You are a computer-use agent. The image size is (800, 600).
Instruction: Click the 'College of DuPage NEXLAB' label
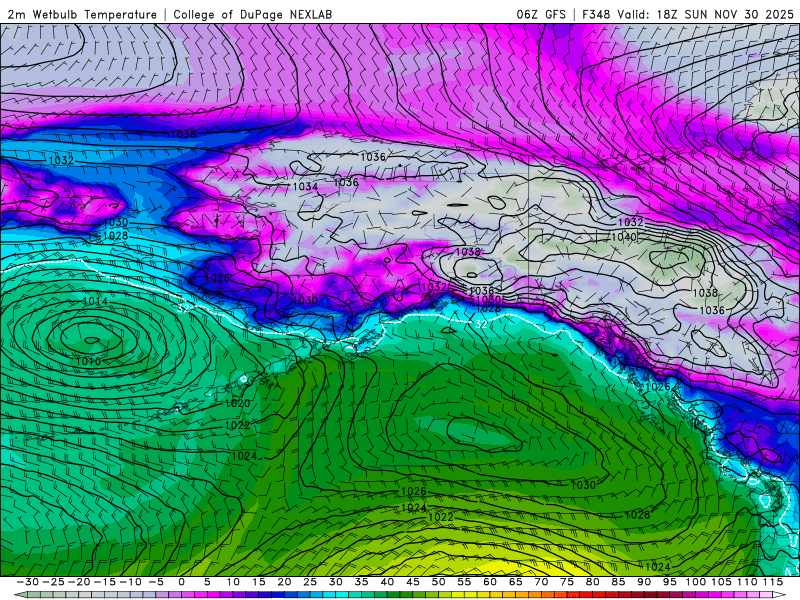pyautogui.click(x=253, y=15)
